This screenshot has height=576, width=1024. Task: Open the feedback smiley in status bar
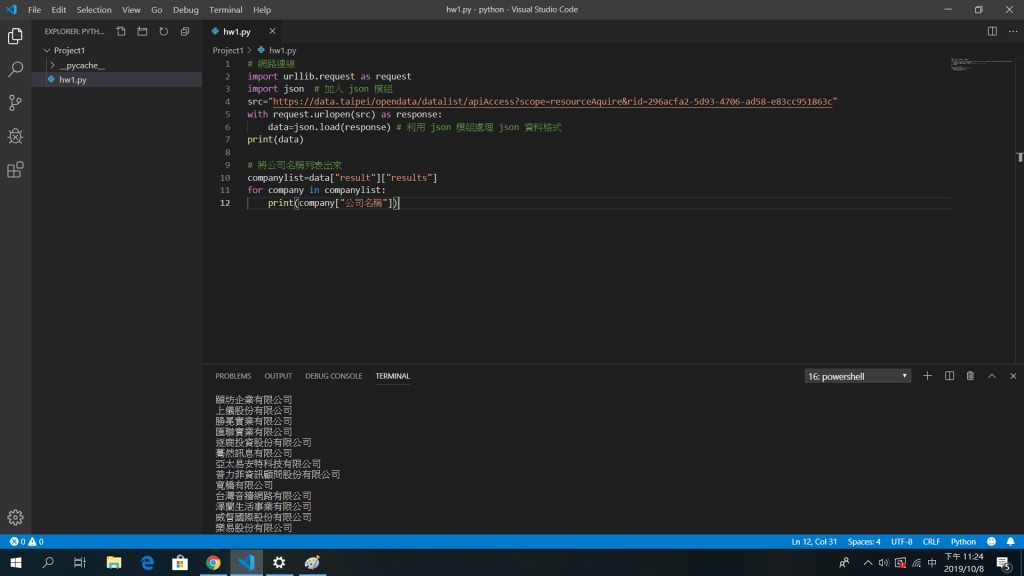tap(991, 541)
